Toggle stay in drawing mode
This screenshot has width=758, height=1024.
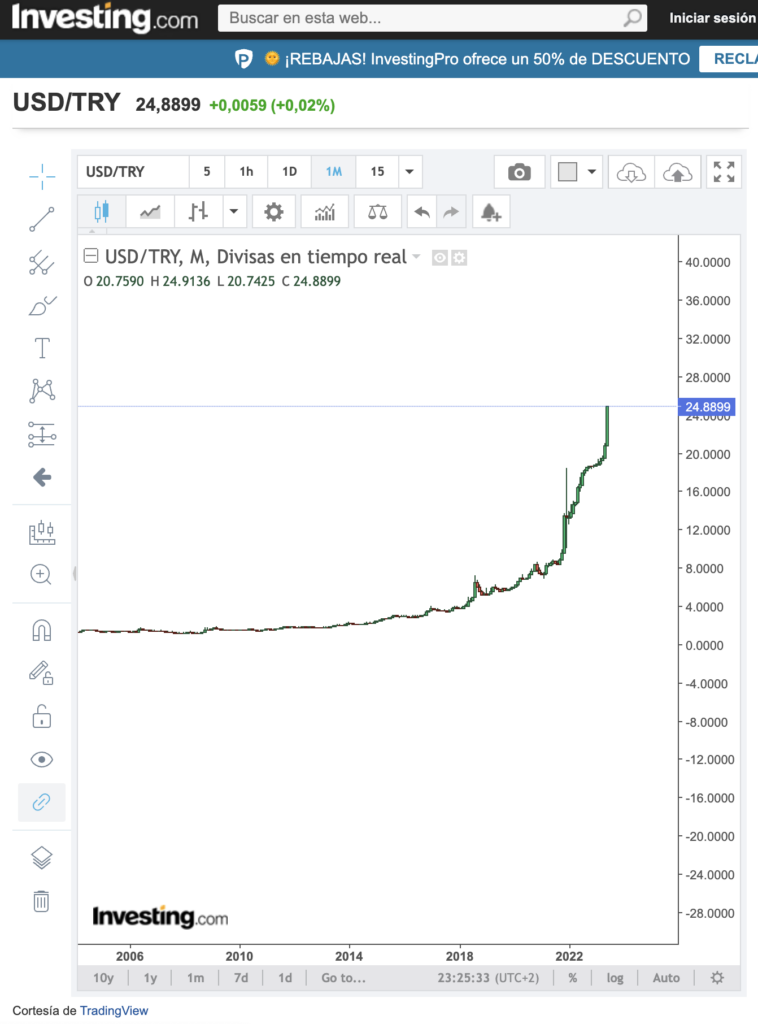pos(41,673)
